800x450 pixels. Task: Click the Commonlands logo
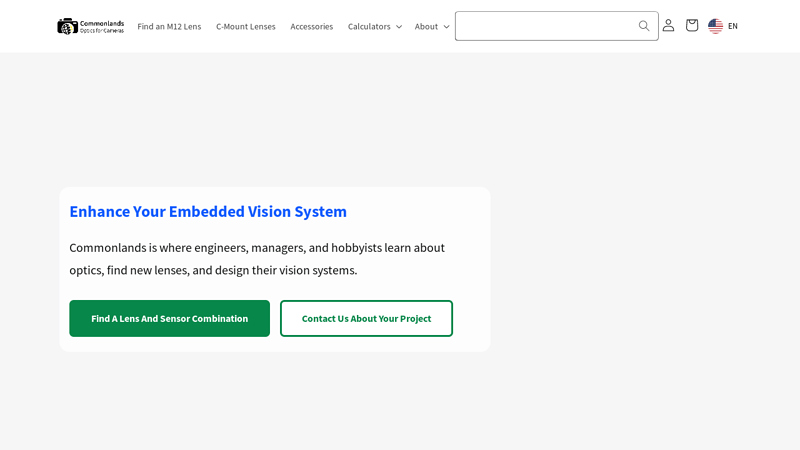pyautogui.click(x=90, y=26)
